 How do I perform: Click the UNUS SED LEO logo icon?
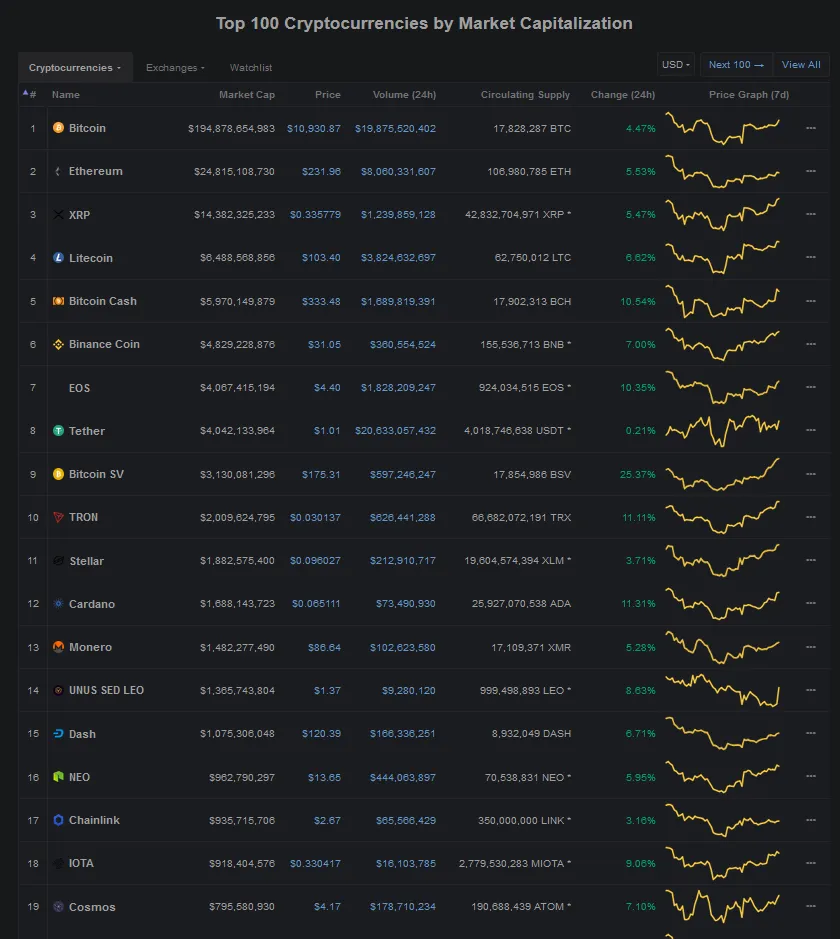click(x=58, y=690)
